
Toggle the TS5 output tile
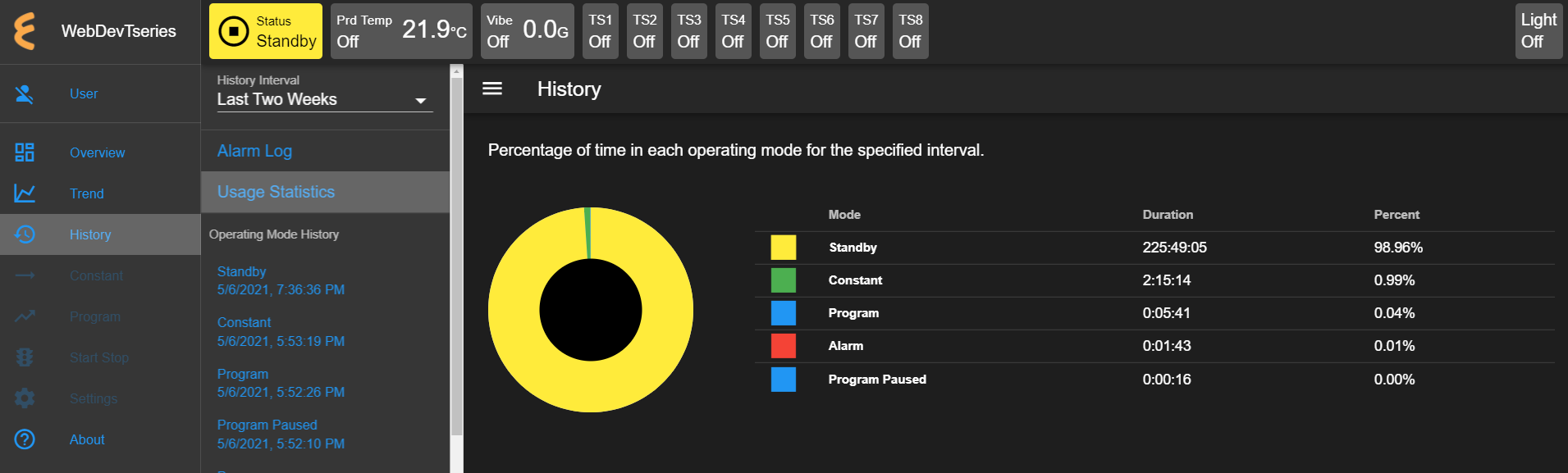pyautogui.click(x=778, y=31)
